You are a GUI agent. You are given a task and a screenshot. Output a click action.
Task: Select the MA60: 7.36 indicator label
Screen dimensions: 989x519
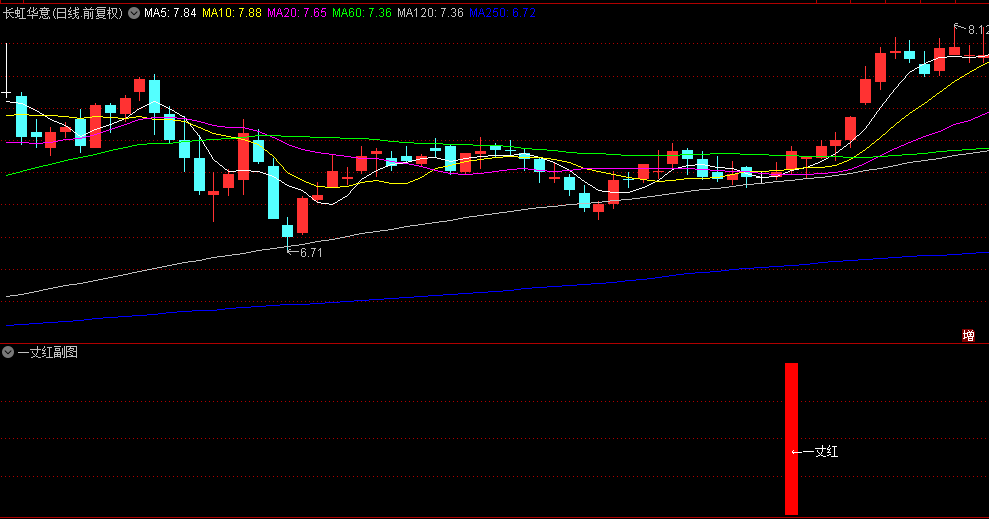pos(362,13)
